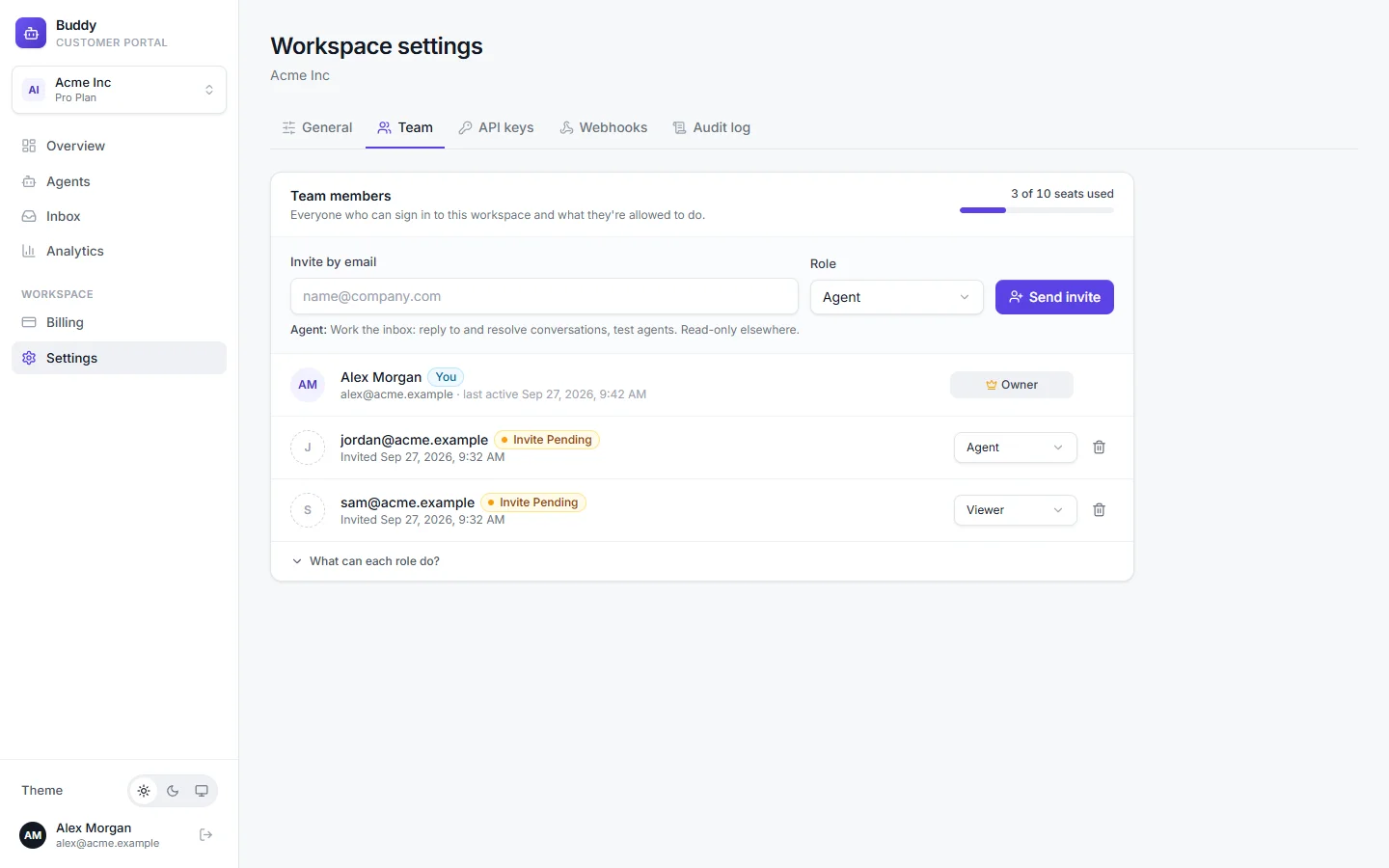Switch theme to dark mode moon icon

(173, 791)
